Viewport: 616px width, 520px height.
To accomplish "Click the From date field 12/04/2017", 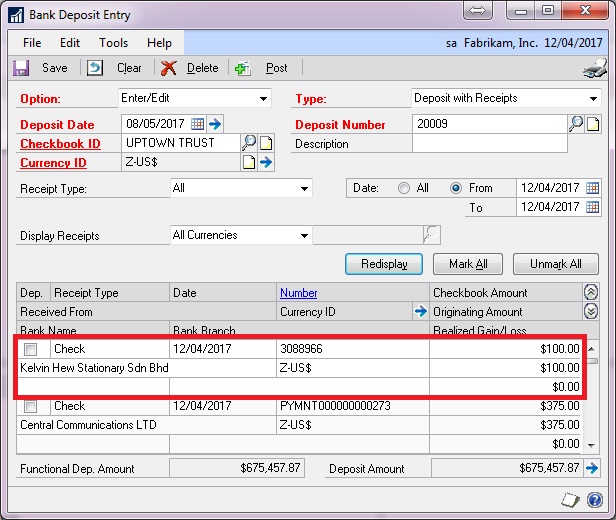I will coord(550,188).
